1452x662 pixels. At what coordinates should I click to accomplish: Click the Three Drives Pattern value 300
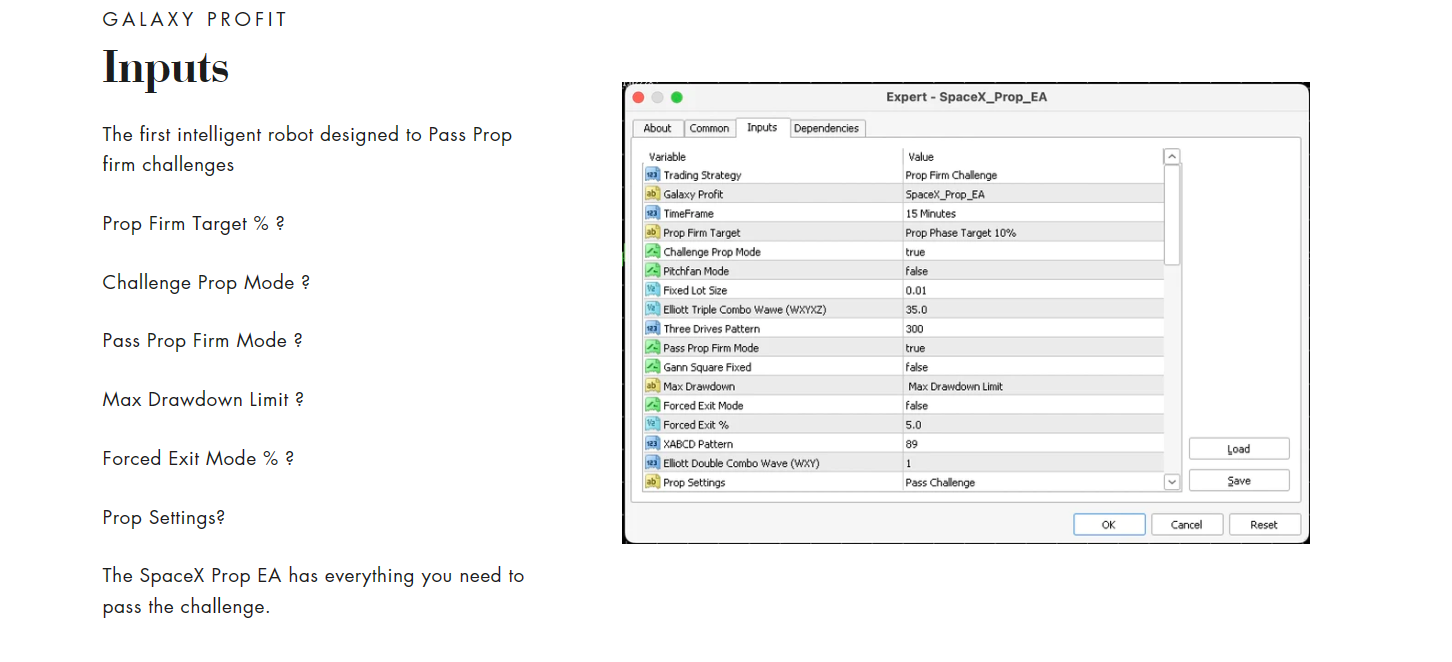pyautogui.click(x=914, y=328)
